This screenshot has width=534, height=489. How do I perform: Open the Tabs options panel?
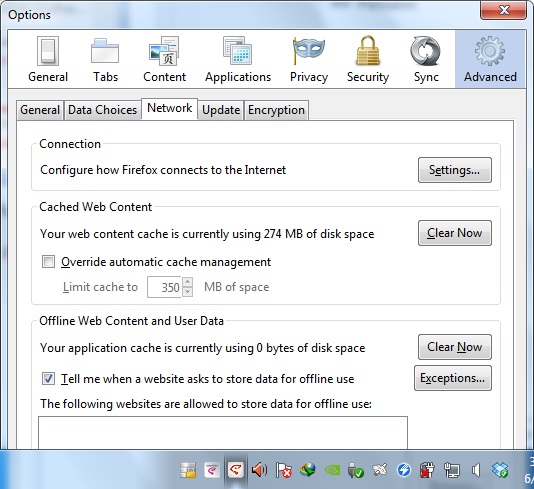(105, 60)
